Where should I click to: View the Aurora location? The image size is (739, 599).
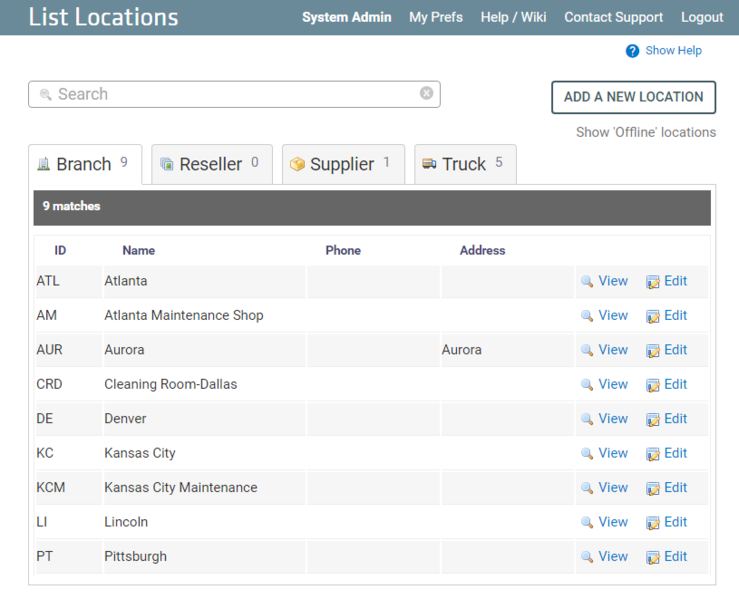613,350
